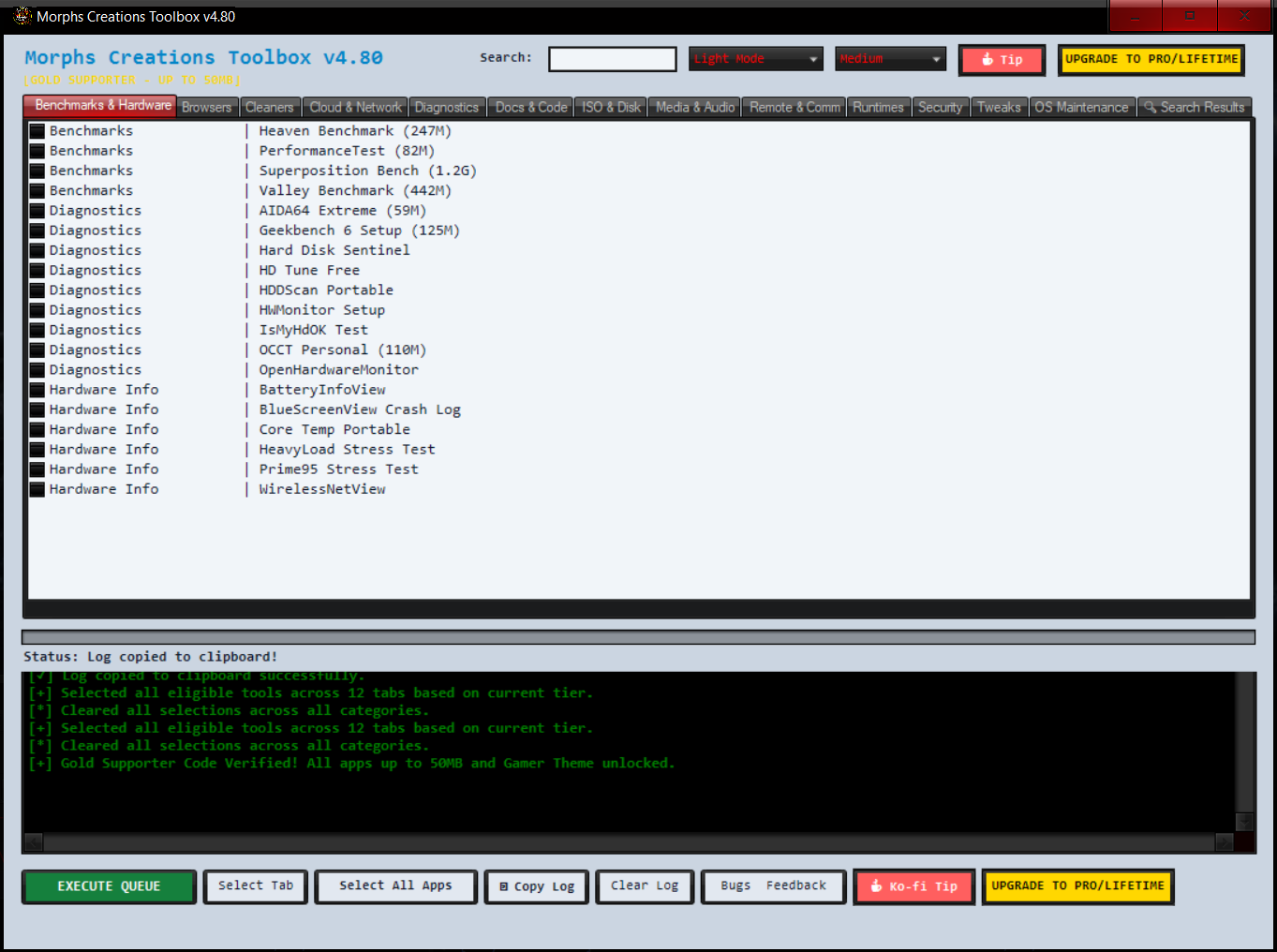The image size is (1277, 952).
Task: Open the Runtimes tab
Action: pos(878,108)
